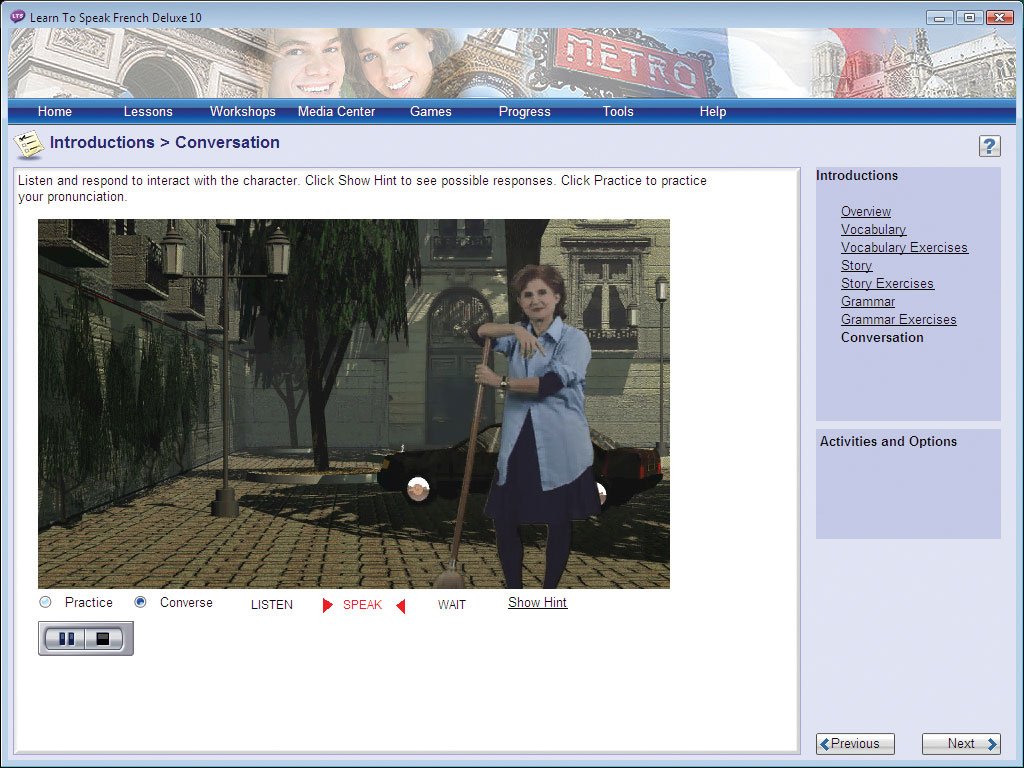Screen dimensions: 1024x768
Task: Go to the Previous page
Action: 855,743
